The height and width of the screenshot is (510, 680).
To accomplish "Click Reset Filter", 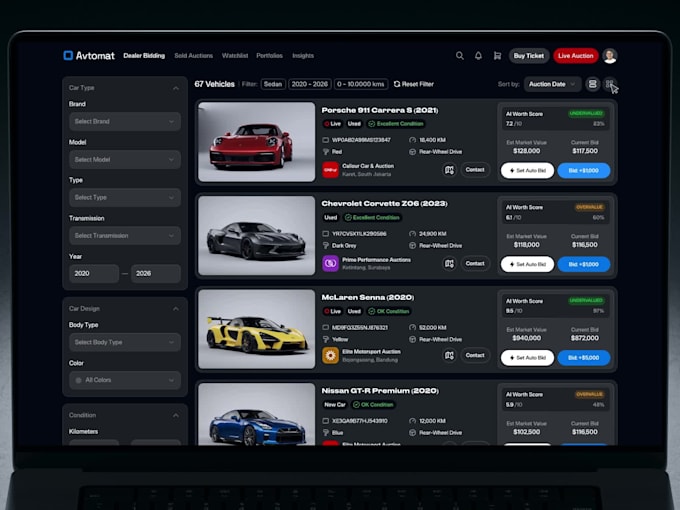I will [x=414, y=84].
